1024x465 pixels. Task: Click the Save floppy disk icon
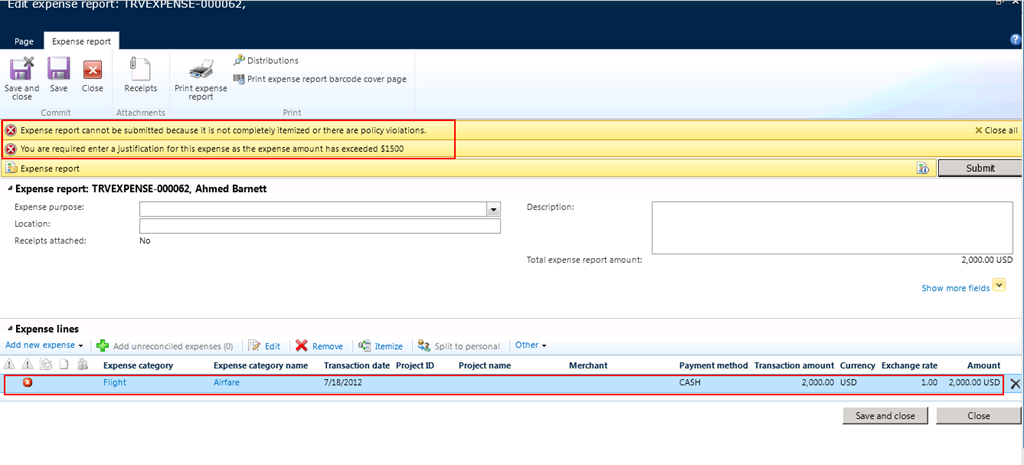[59, 72]
